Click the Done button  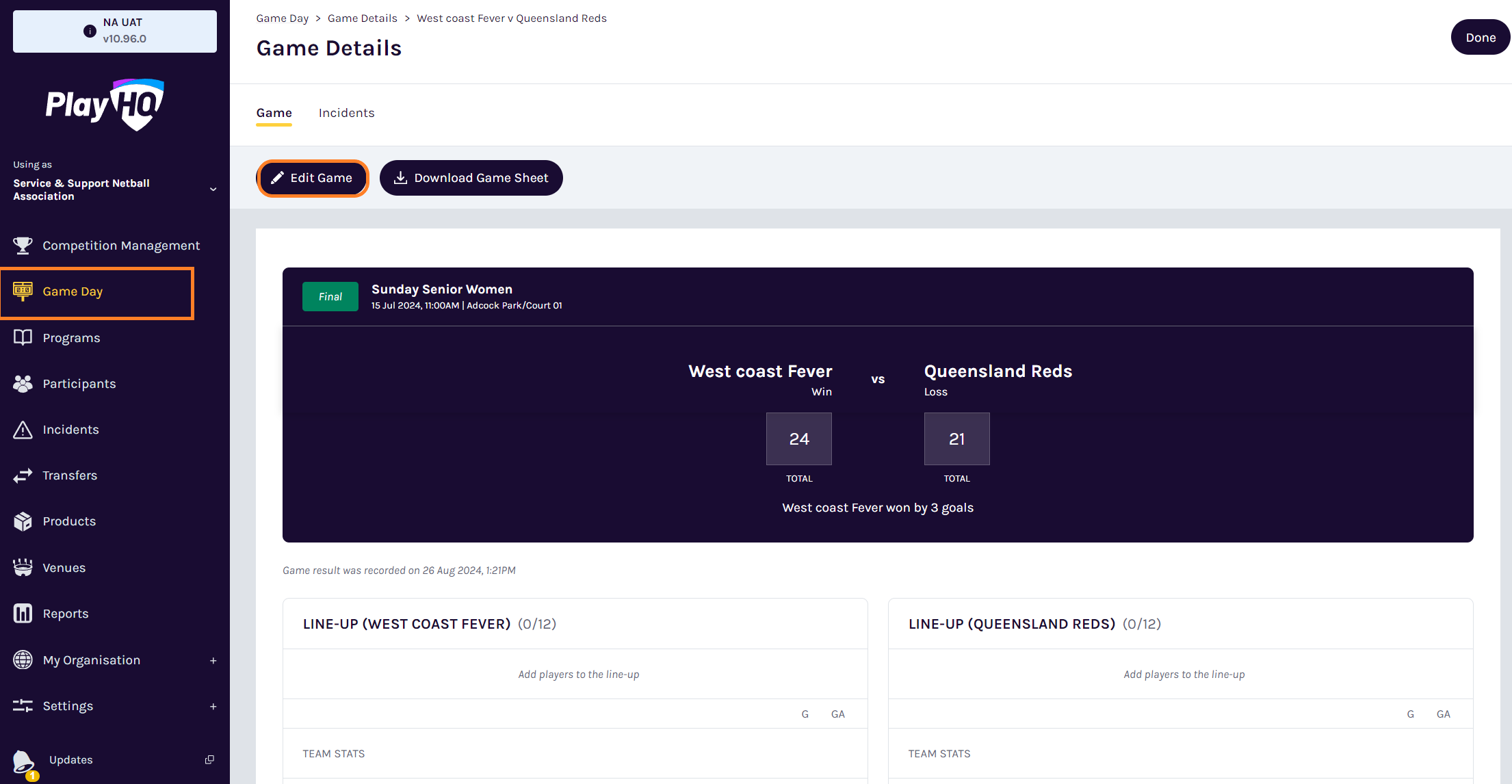[x=1480, y=38]
